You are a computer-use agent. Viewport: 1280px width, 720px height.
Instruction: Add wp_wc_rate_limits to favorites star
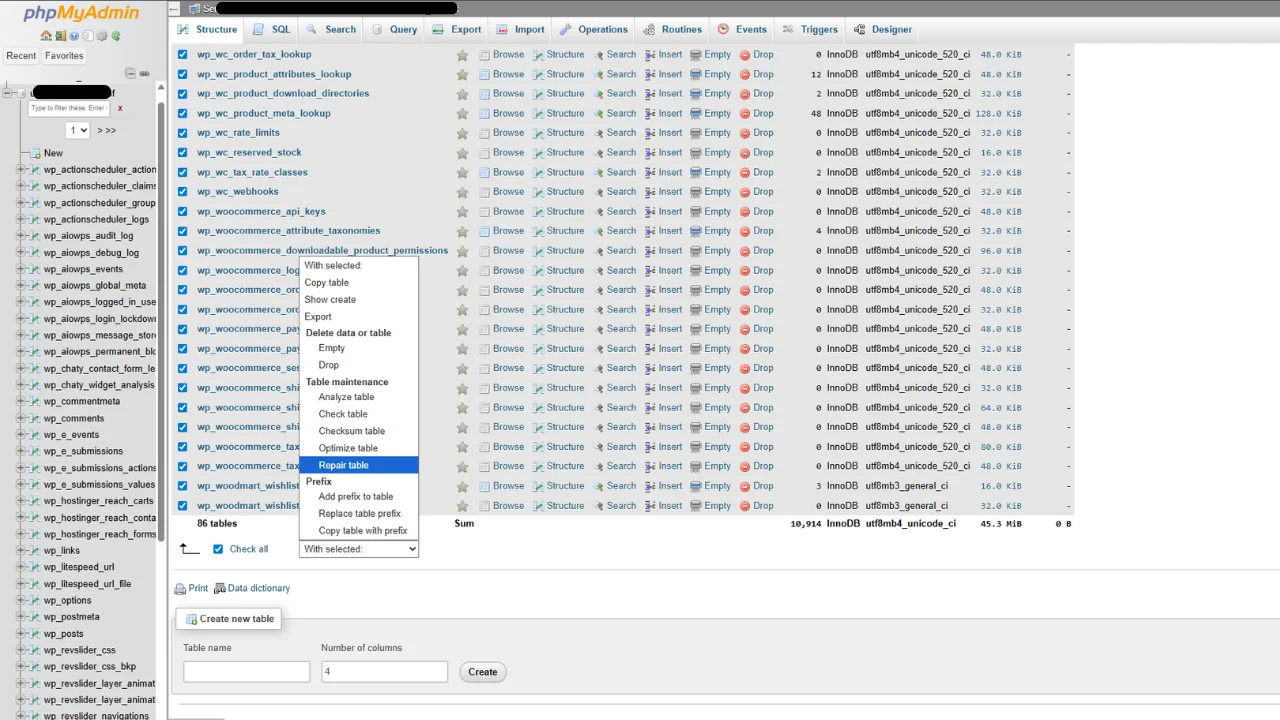pos(462,133)
